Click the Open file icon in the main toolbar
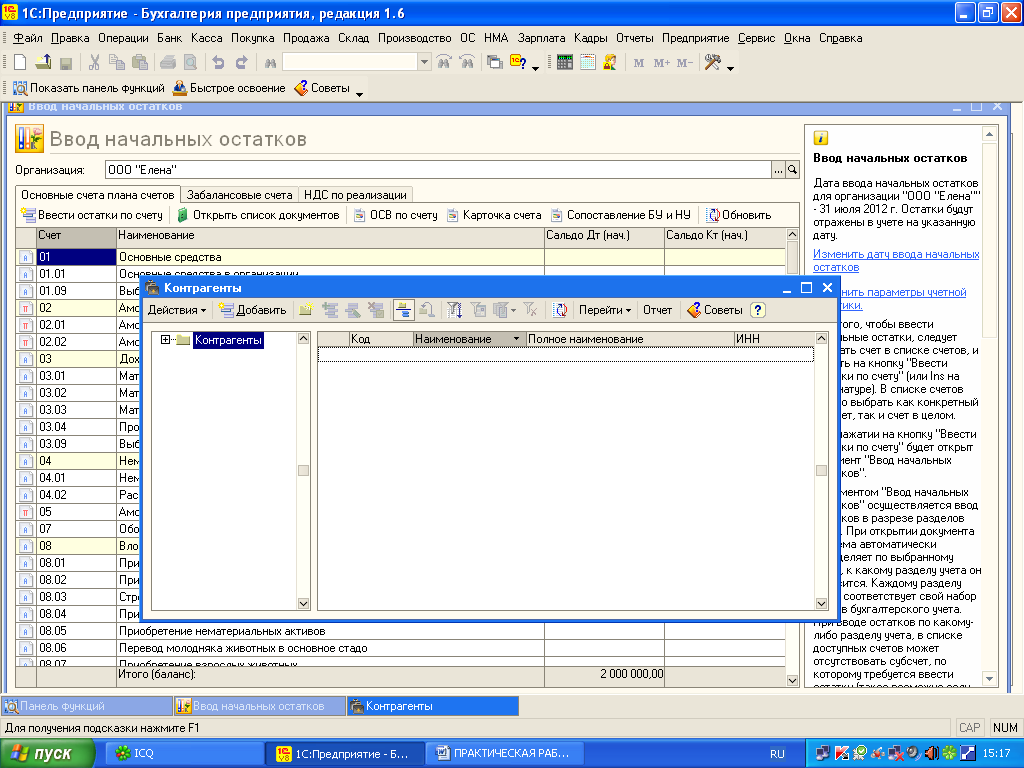1024x768 pixels. (43, 63)
